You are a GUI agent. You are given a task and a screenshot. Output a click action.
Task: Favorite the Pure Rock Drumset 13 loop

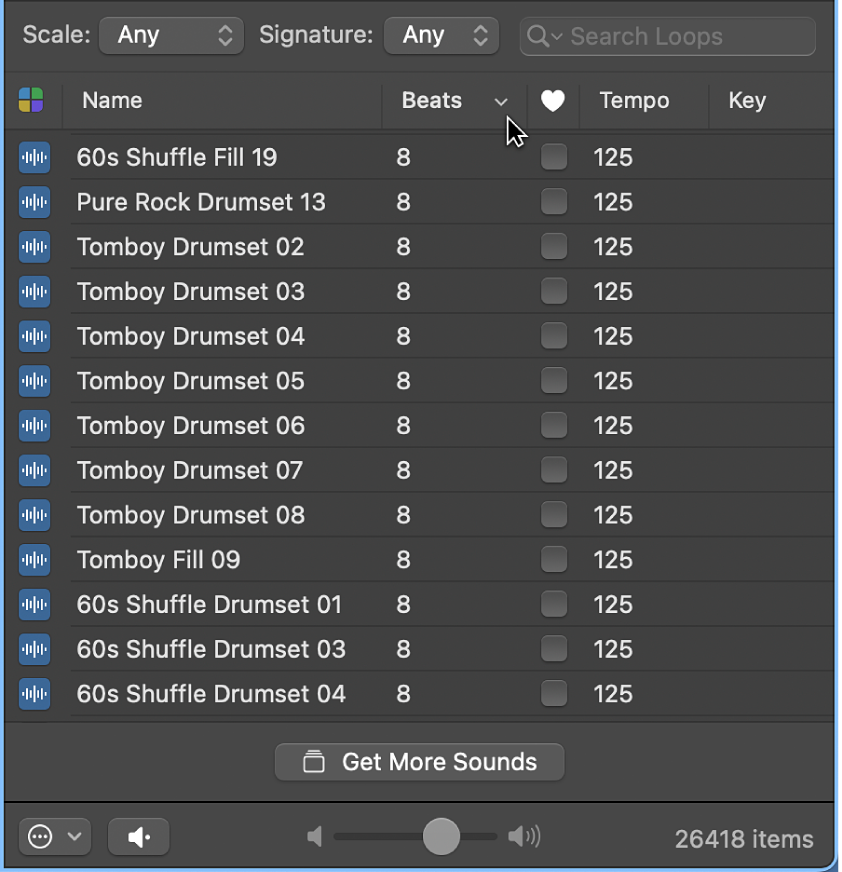pos(553,202)
